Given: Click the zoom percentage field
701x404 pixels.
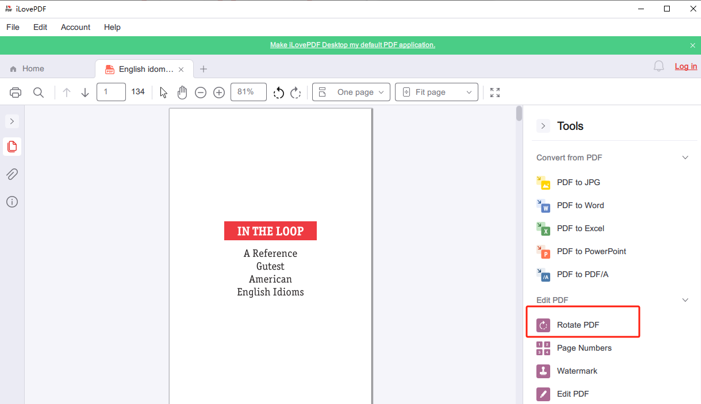Looking at the screenshot, I should [x=249, y=92].
